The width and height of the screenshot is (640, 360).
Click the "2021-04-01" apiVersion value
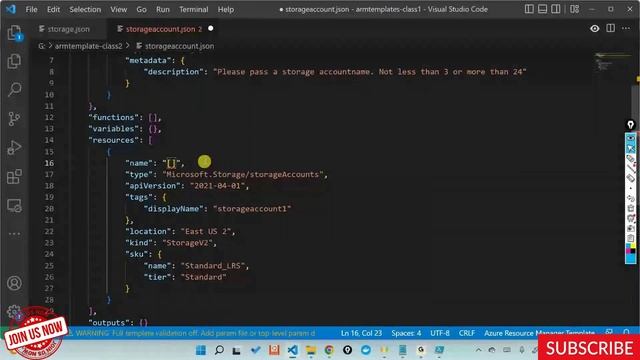217,186
